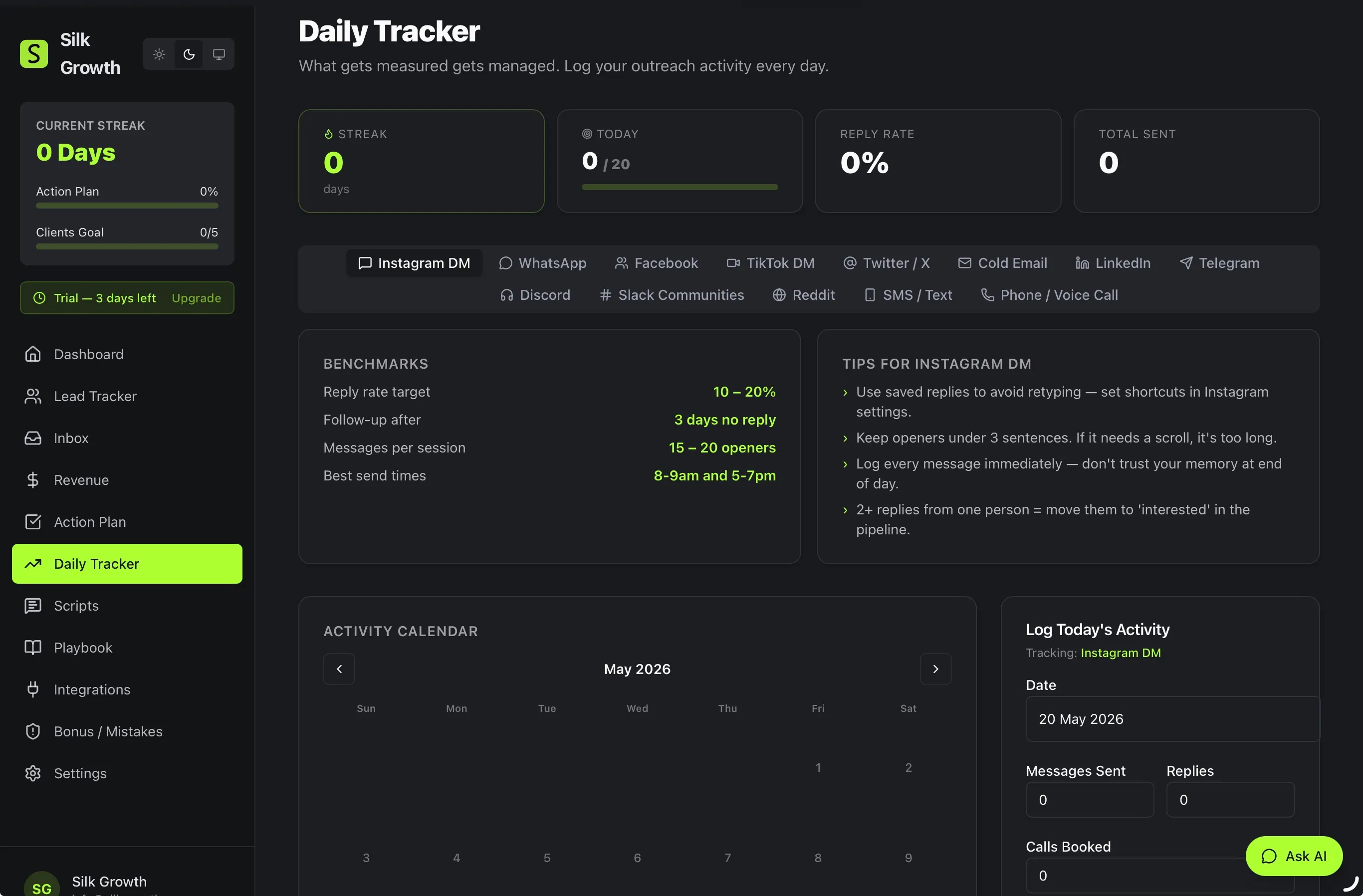Click the Upgrade link
Viewport: 1363px width, 896px height.
click(x=197, y=298)
